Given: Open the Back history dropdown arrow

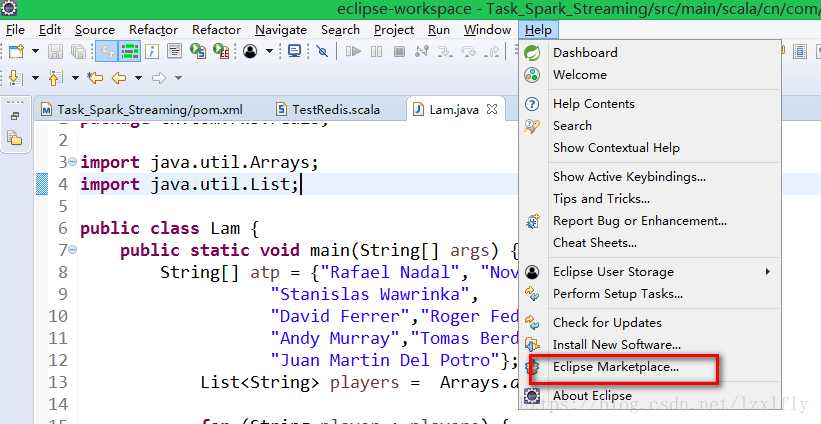Looking at the screenshot, I should [138, 78].
